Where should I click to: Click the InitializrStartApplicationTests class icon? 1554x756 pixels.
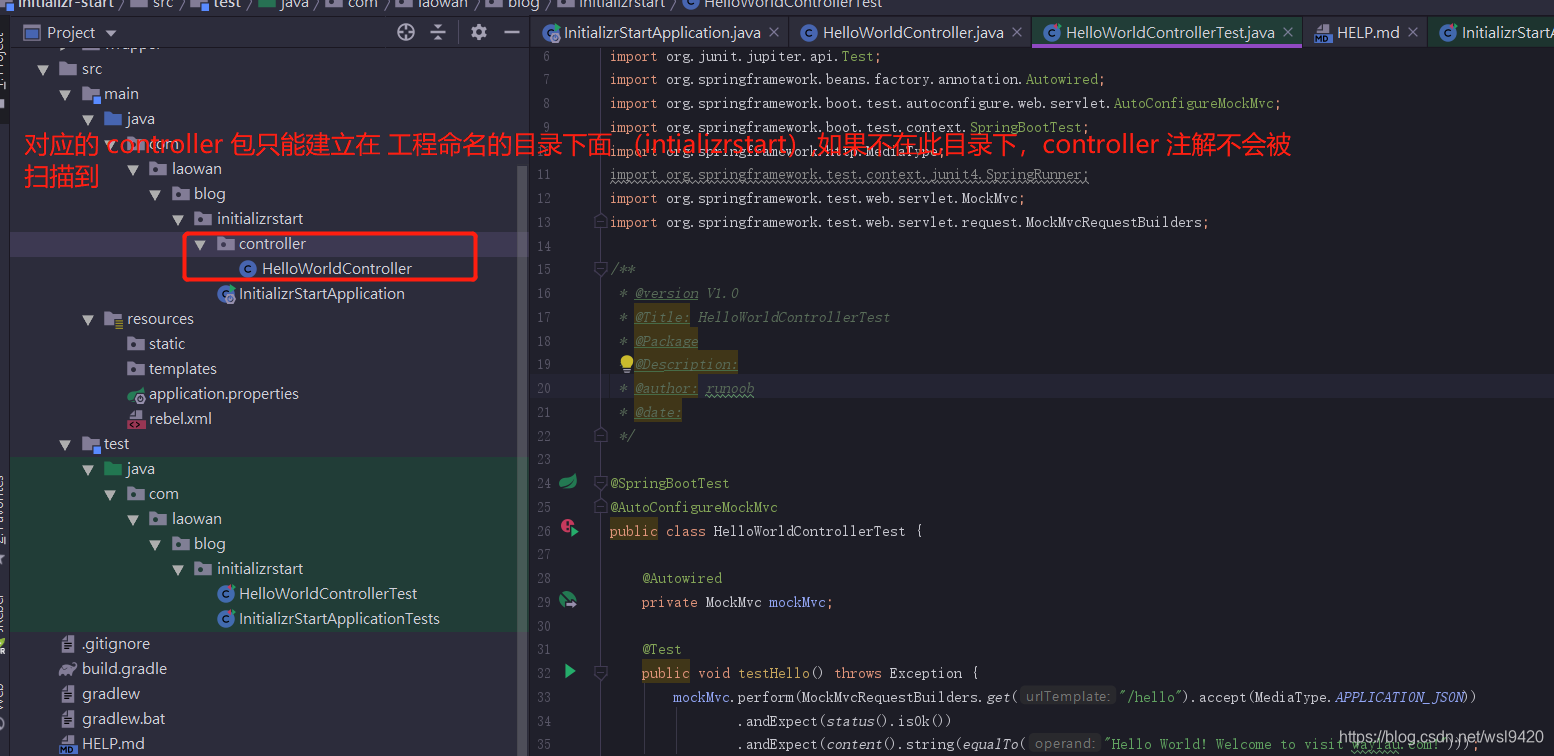point(227,619)
